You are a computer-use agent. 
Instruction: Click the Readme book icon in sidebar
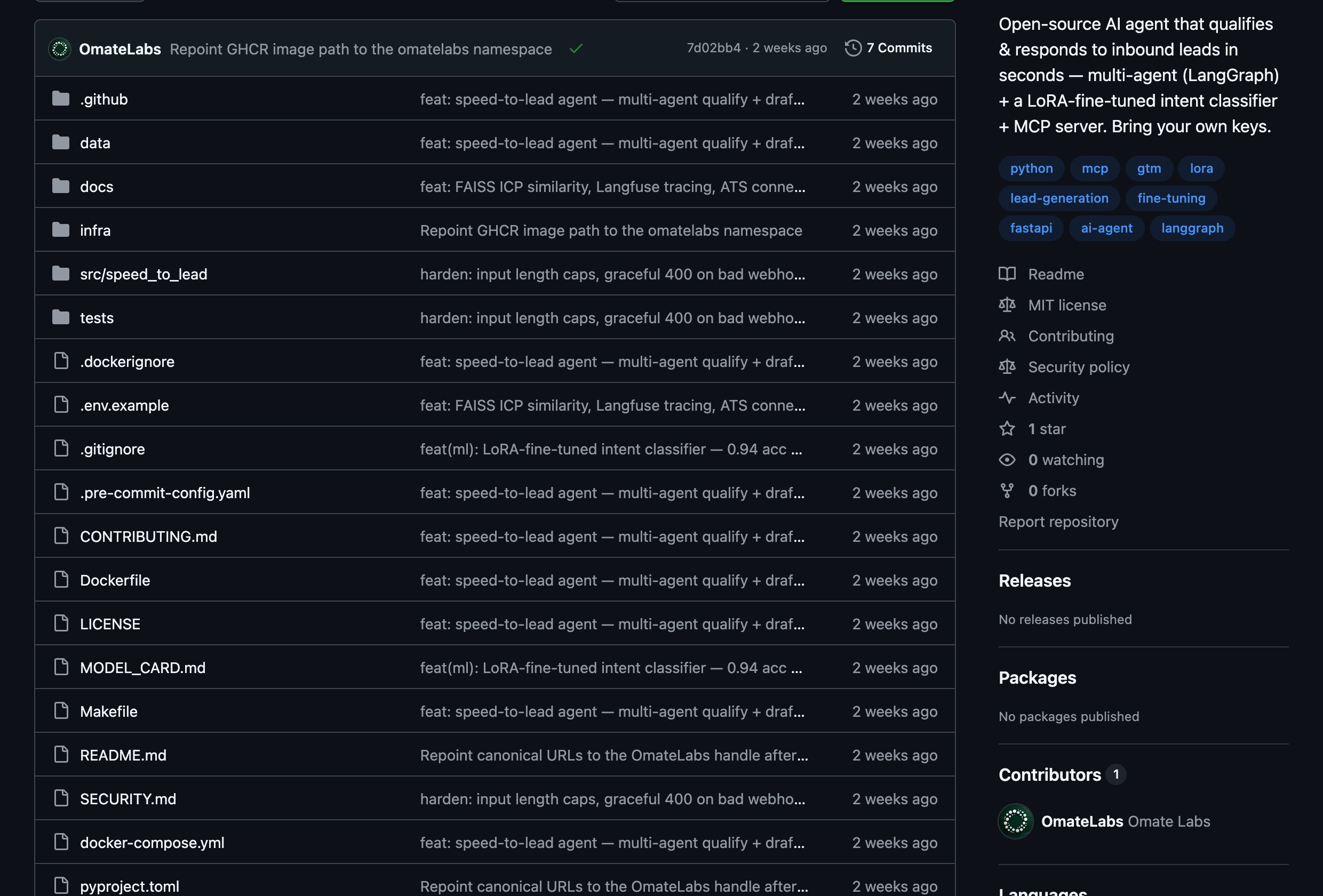click(1007, 274)
